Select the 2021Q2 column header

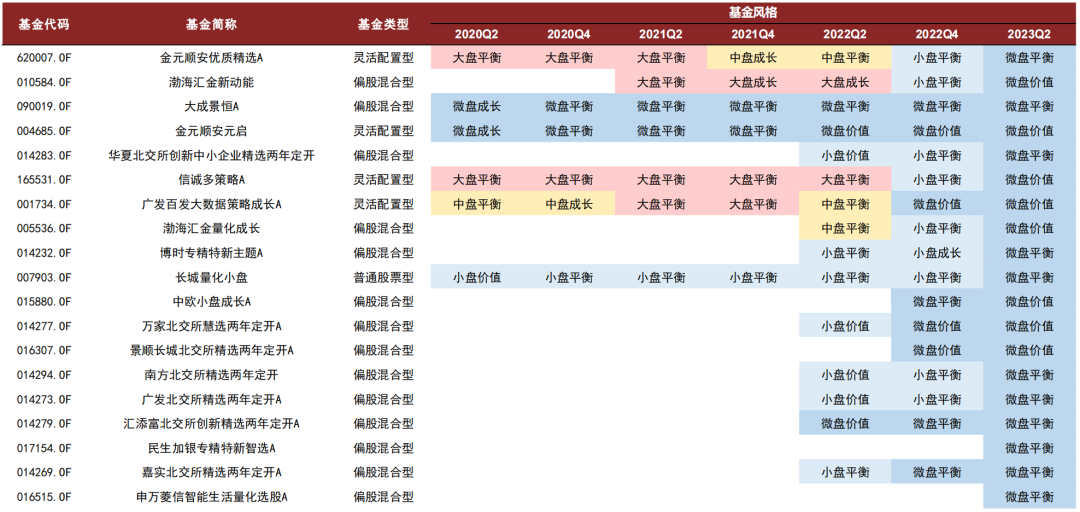[x=661, y=34]
